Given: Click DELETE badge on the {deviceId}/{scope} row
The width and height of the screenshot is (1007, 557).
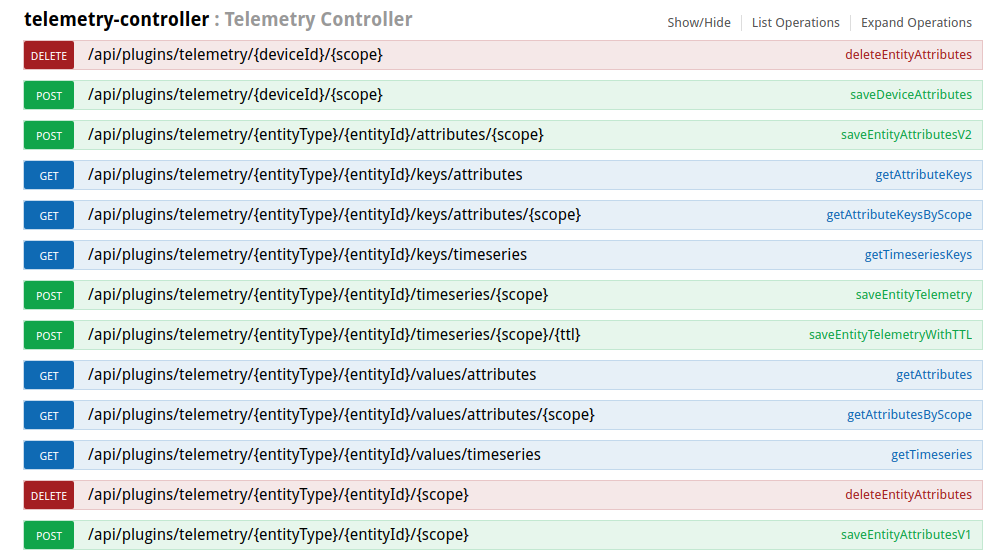Looking at the screenshot, I should point(49,56).
